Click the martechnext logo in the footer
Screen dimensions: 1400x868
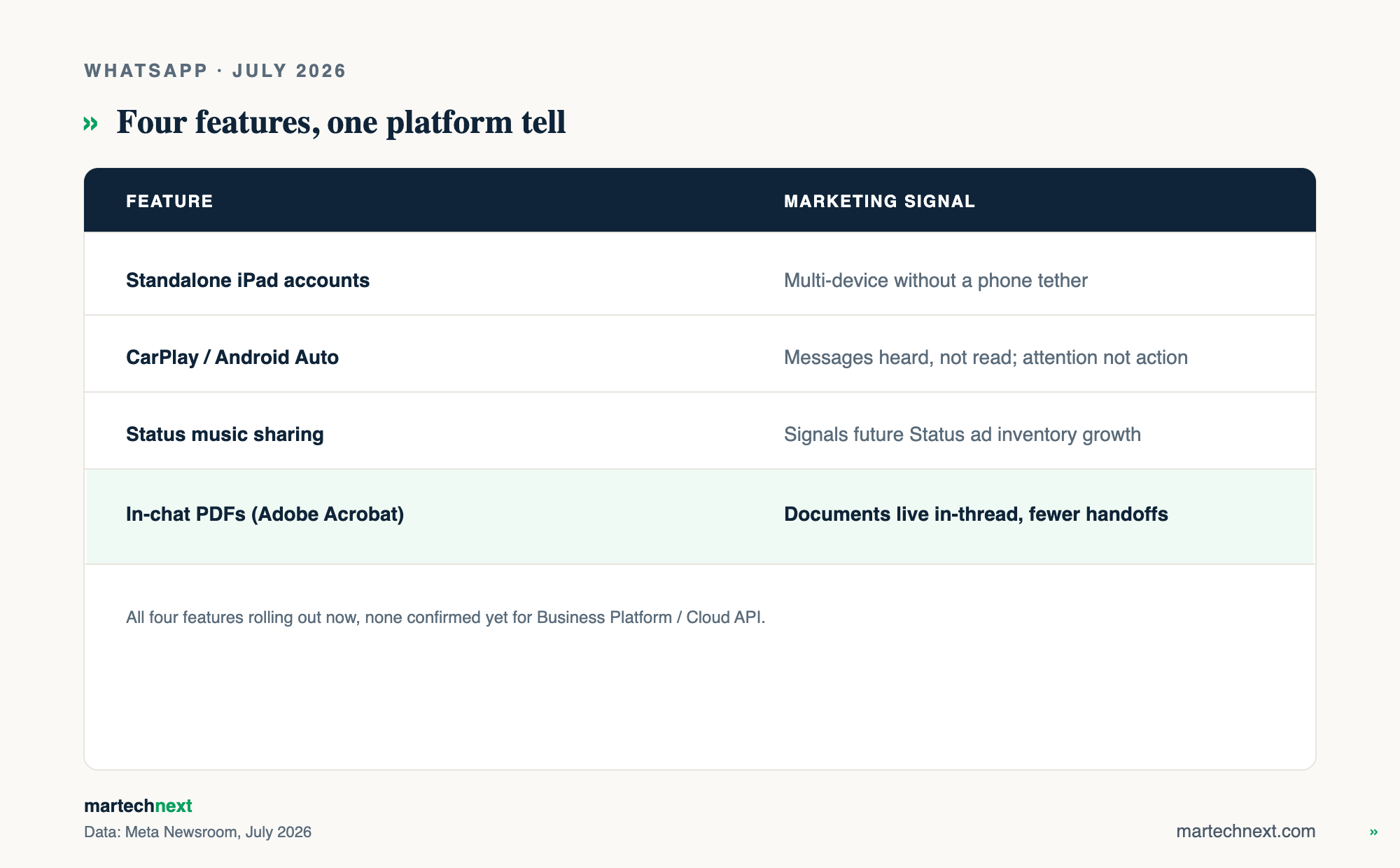coord(138,806)
